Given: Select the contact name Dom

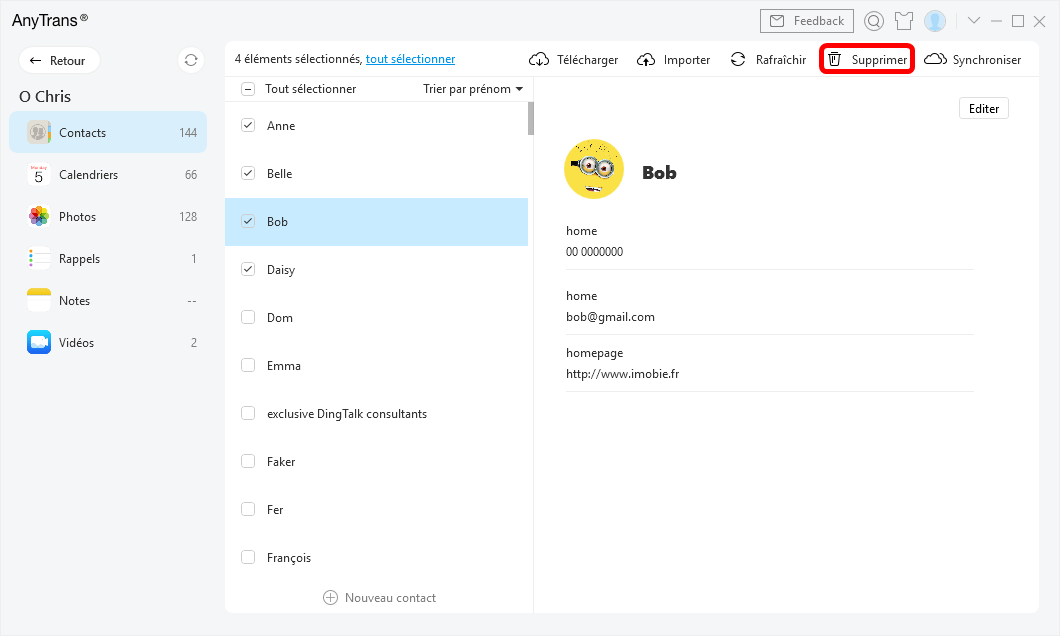Looking at the screenshot, I should pos(280,318).
